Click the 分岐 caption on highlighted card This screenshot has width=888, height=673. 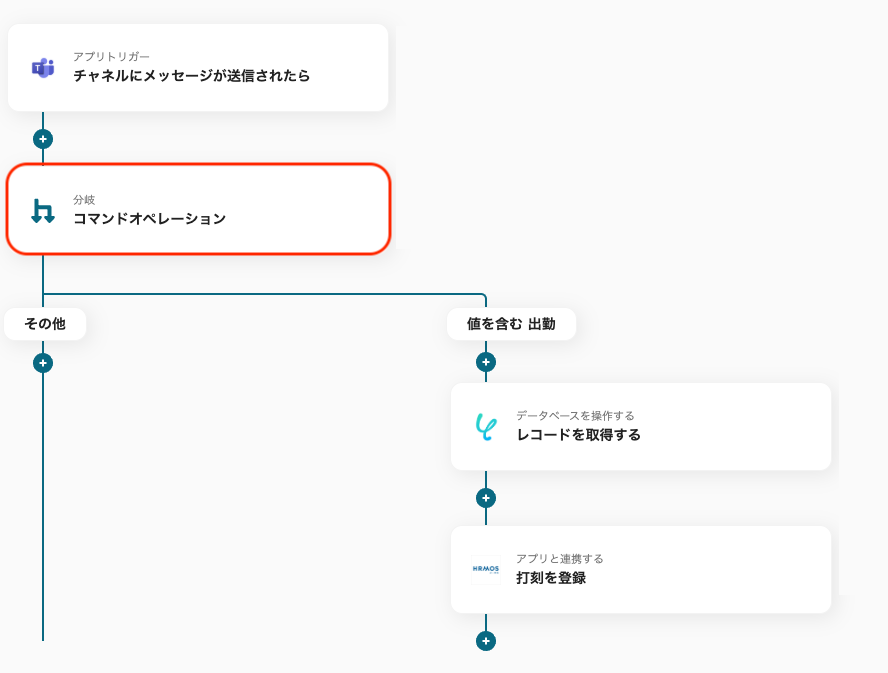[x=84, y=200]
